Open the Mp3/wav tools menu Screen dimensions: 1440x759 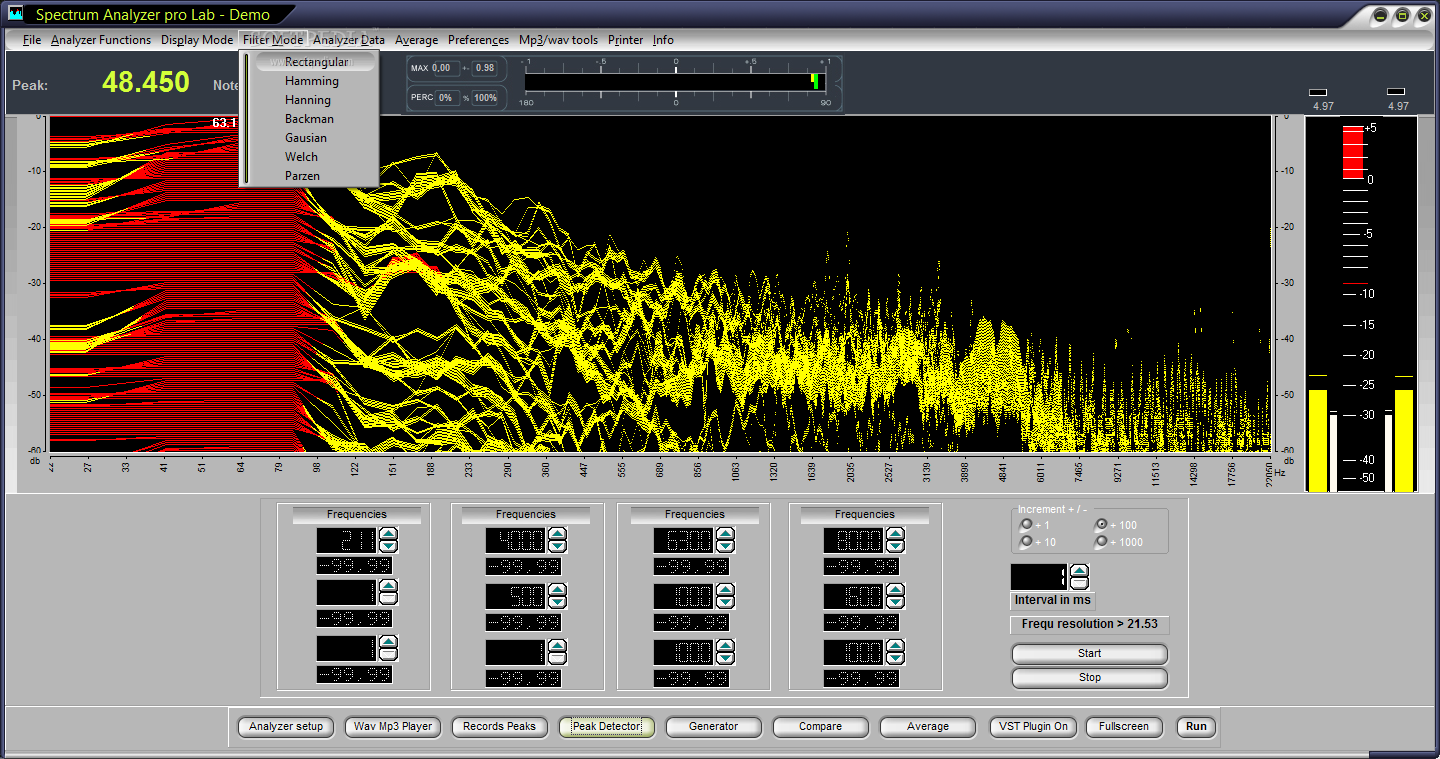(558, 40)
